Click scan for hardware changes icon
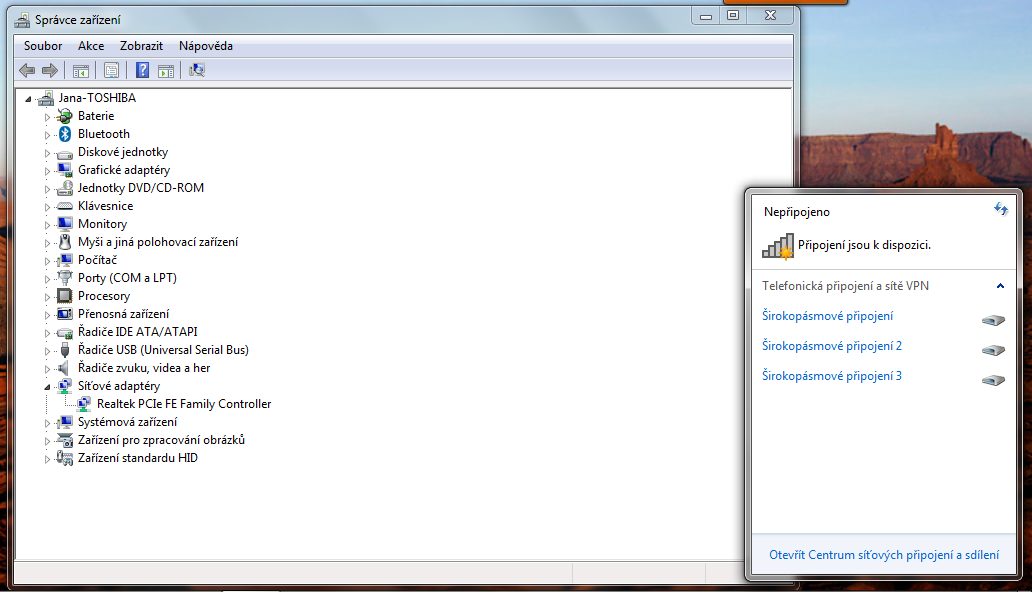The image size is (1032, 592). point(197,70)
